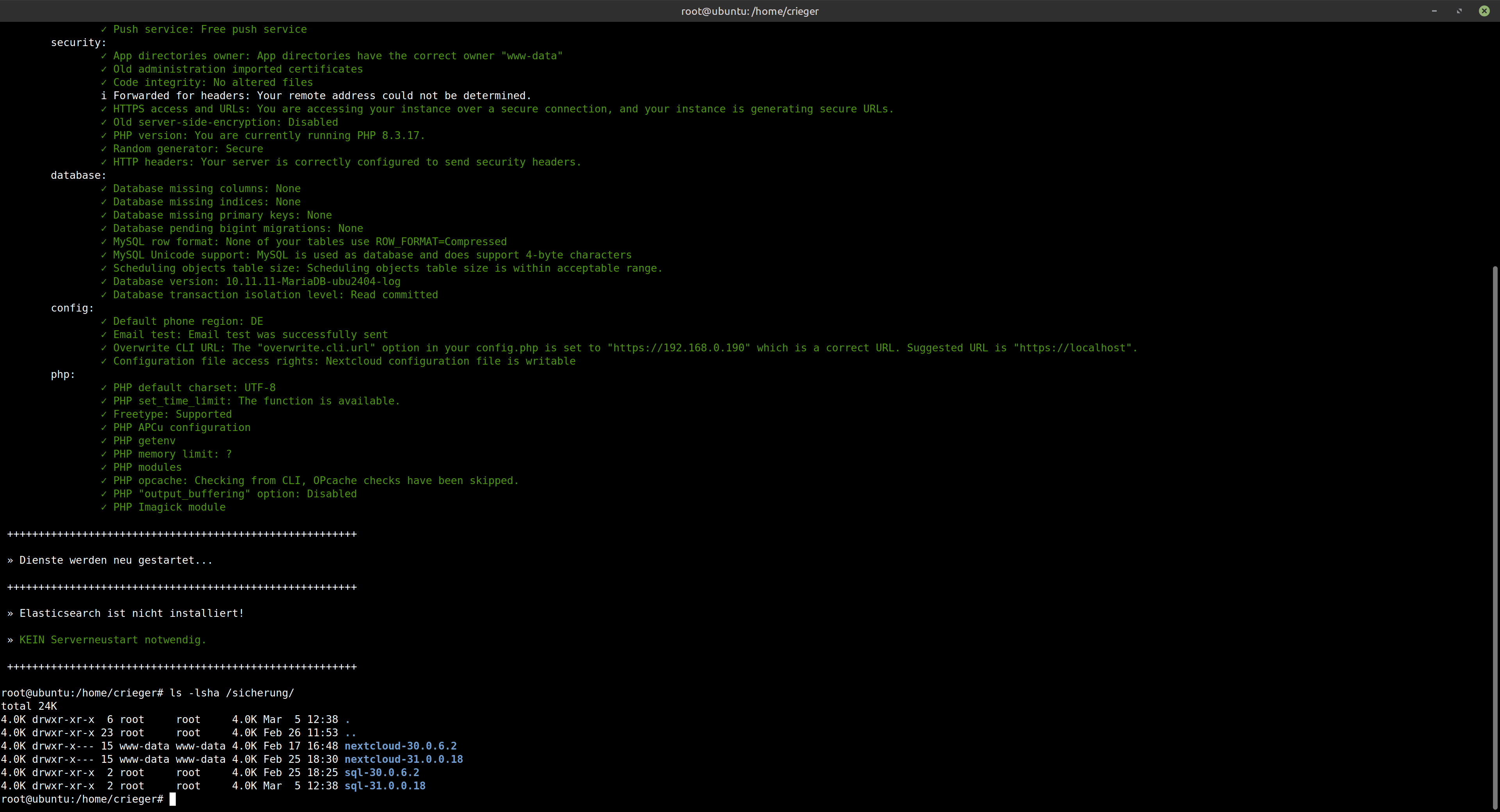Click 'Elasticsearch ist nicht installiert!' line
This screenshot has height=812, width=1500.
click(x=132, y=614)
